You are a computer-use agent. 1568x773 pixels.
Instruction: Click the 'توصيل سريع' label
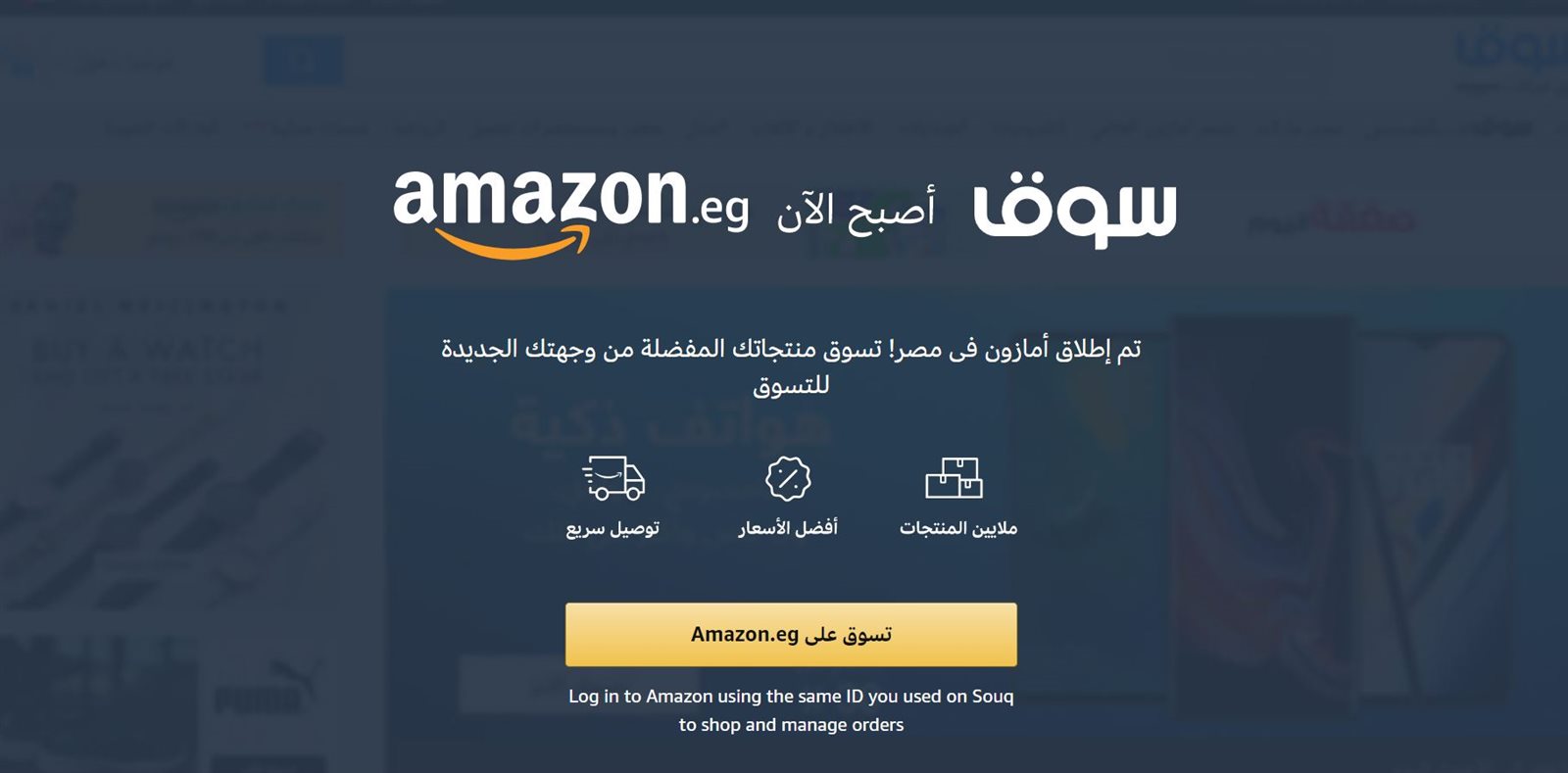tap(612, 529)
